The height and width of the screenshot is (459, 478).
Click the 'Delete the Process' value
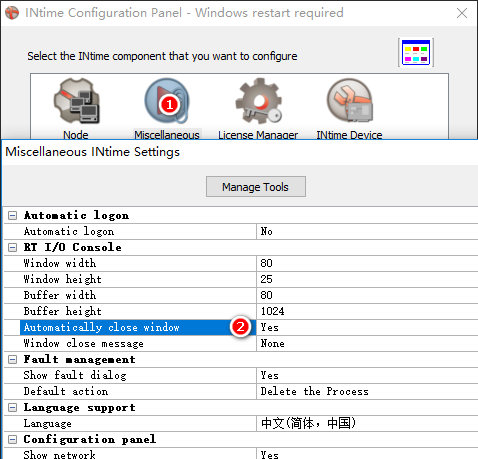point(367,392)
